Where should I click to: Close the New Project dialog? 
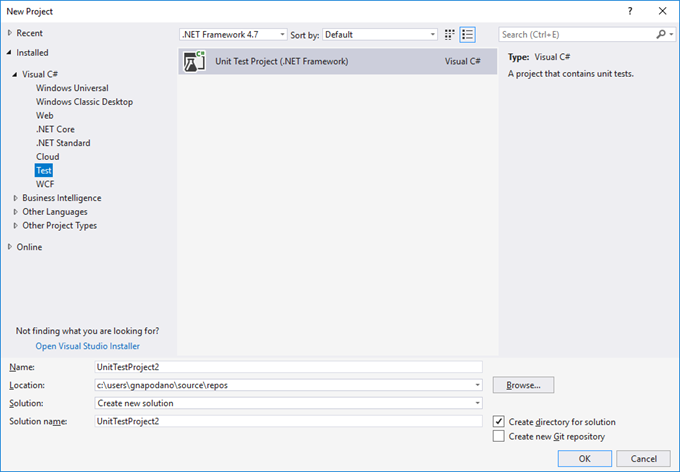coord(662,11)
